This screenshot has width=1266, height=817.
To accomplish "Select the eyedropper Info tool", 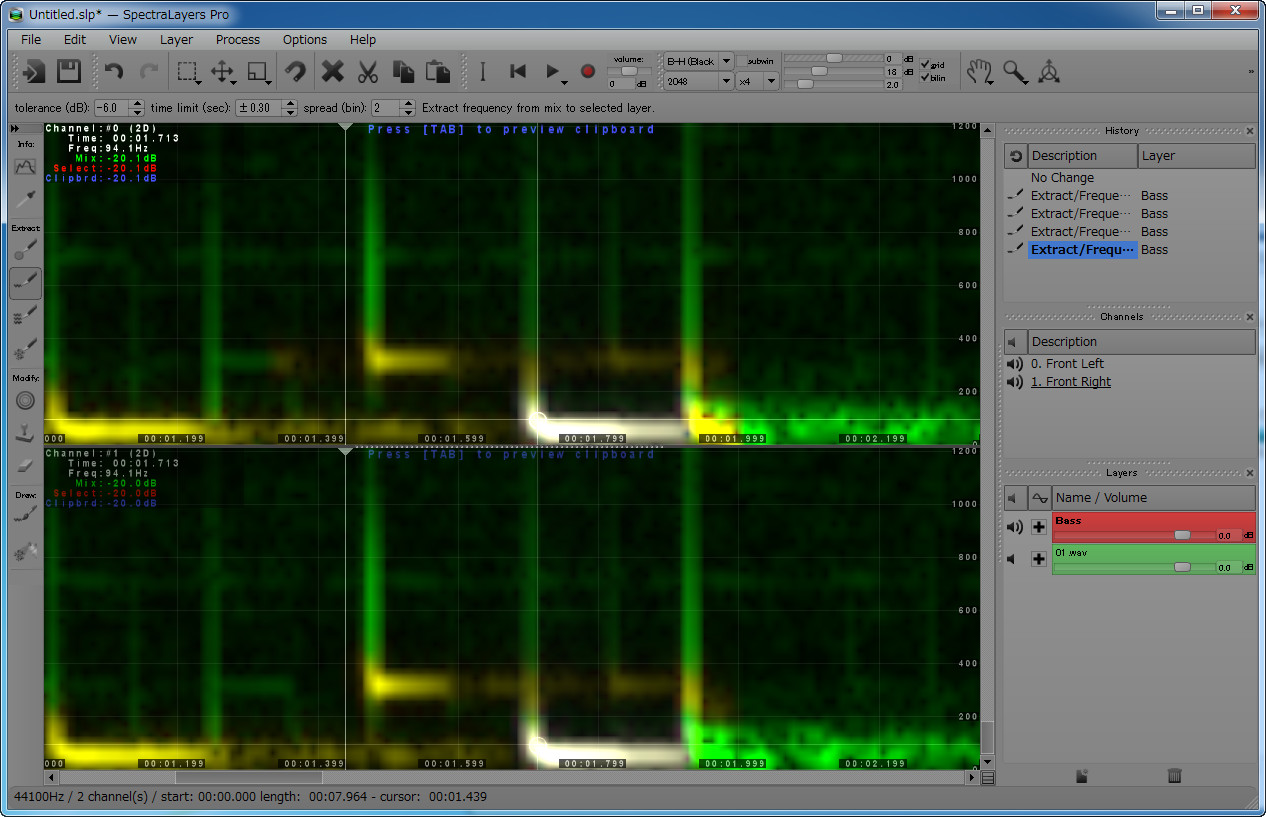I will point(25,201).
